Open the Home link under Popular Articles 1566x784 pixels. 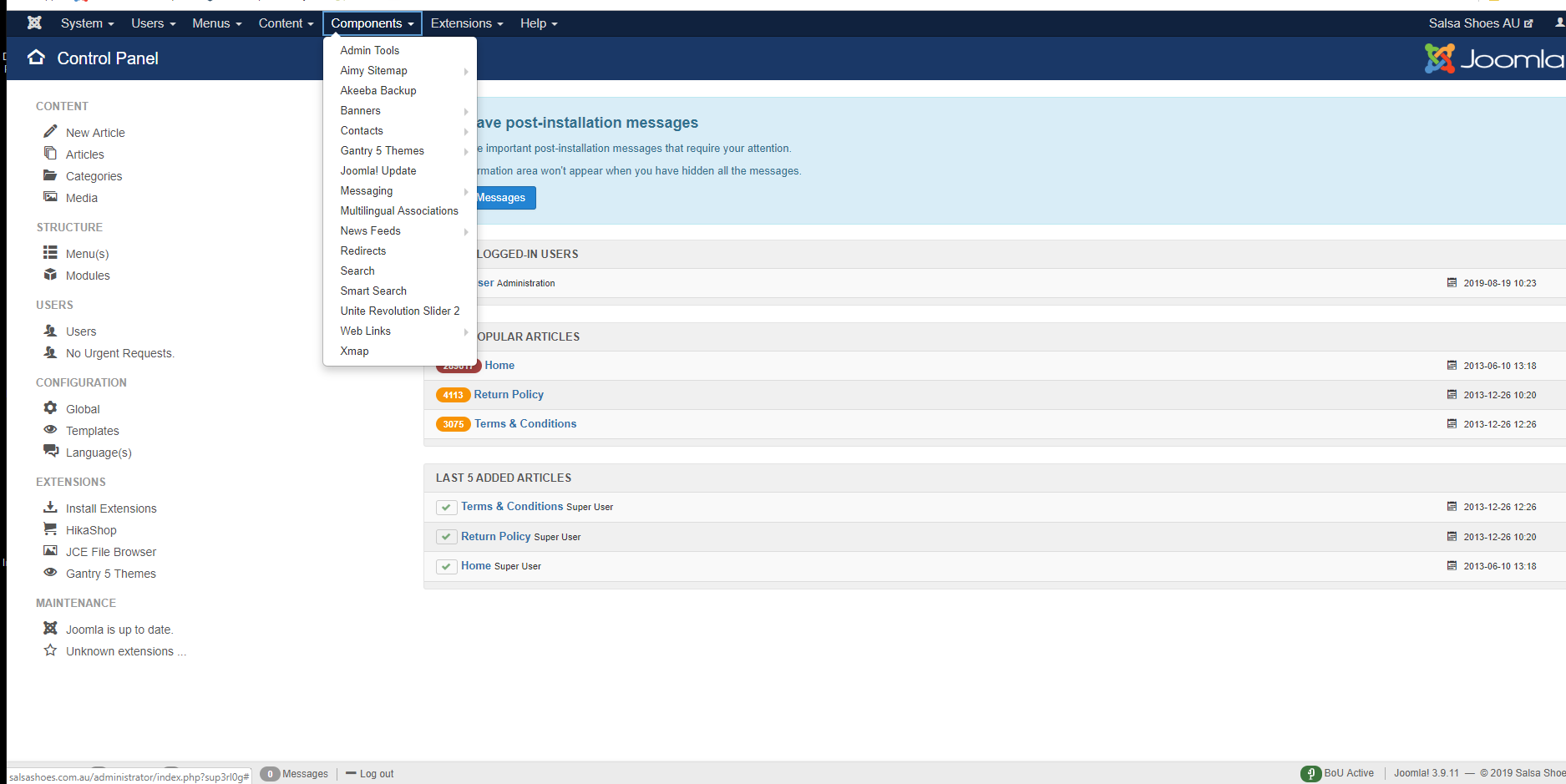tap(499, 365)
